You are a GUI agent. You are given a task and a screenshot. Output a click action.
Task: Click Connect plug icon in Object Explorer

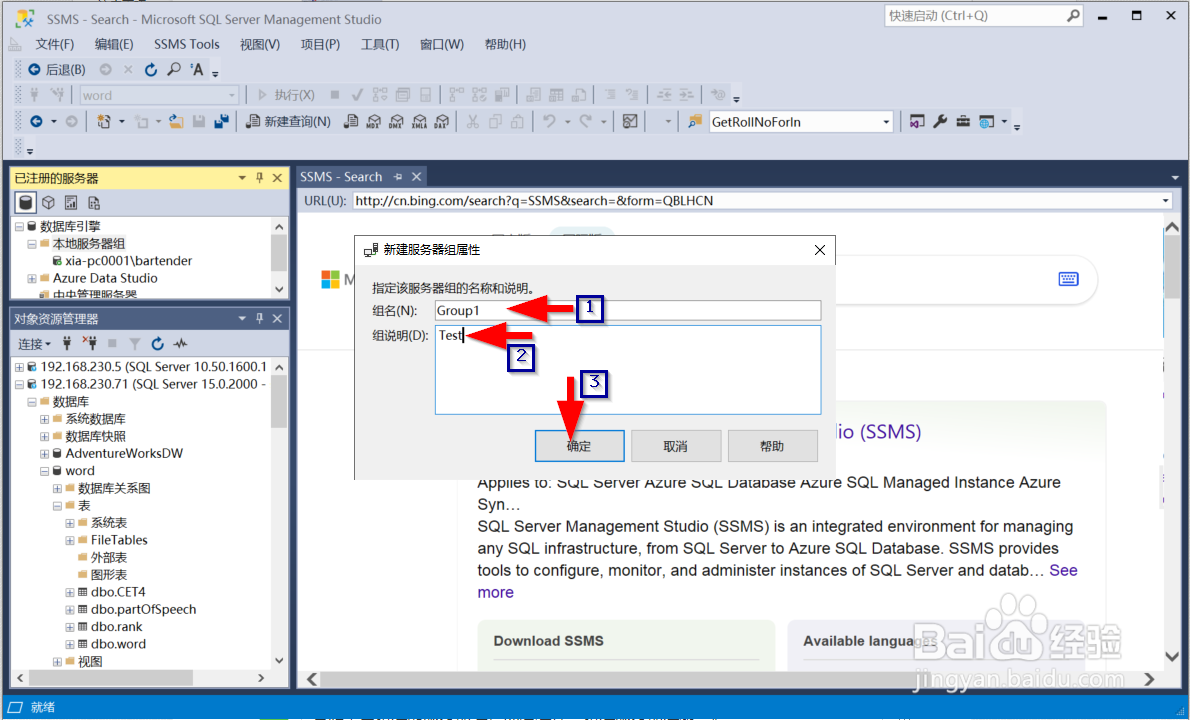point(67,344)
